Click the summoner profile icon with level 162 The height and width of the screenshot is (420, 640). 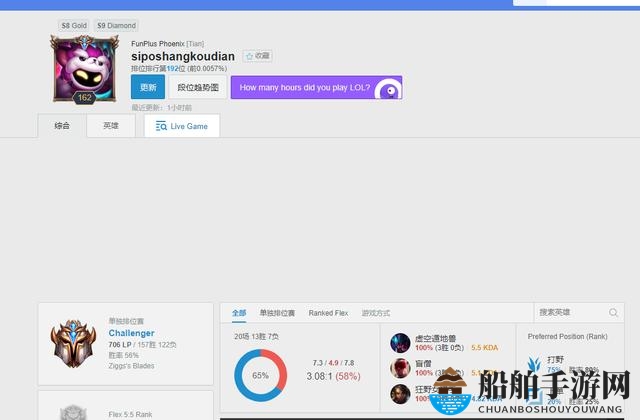84,69
